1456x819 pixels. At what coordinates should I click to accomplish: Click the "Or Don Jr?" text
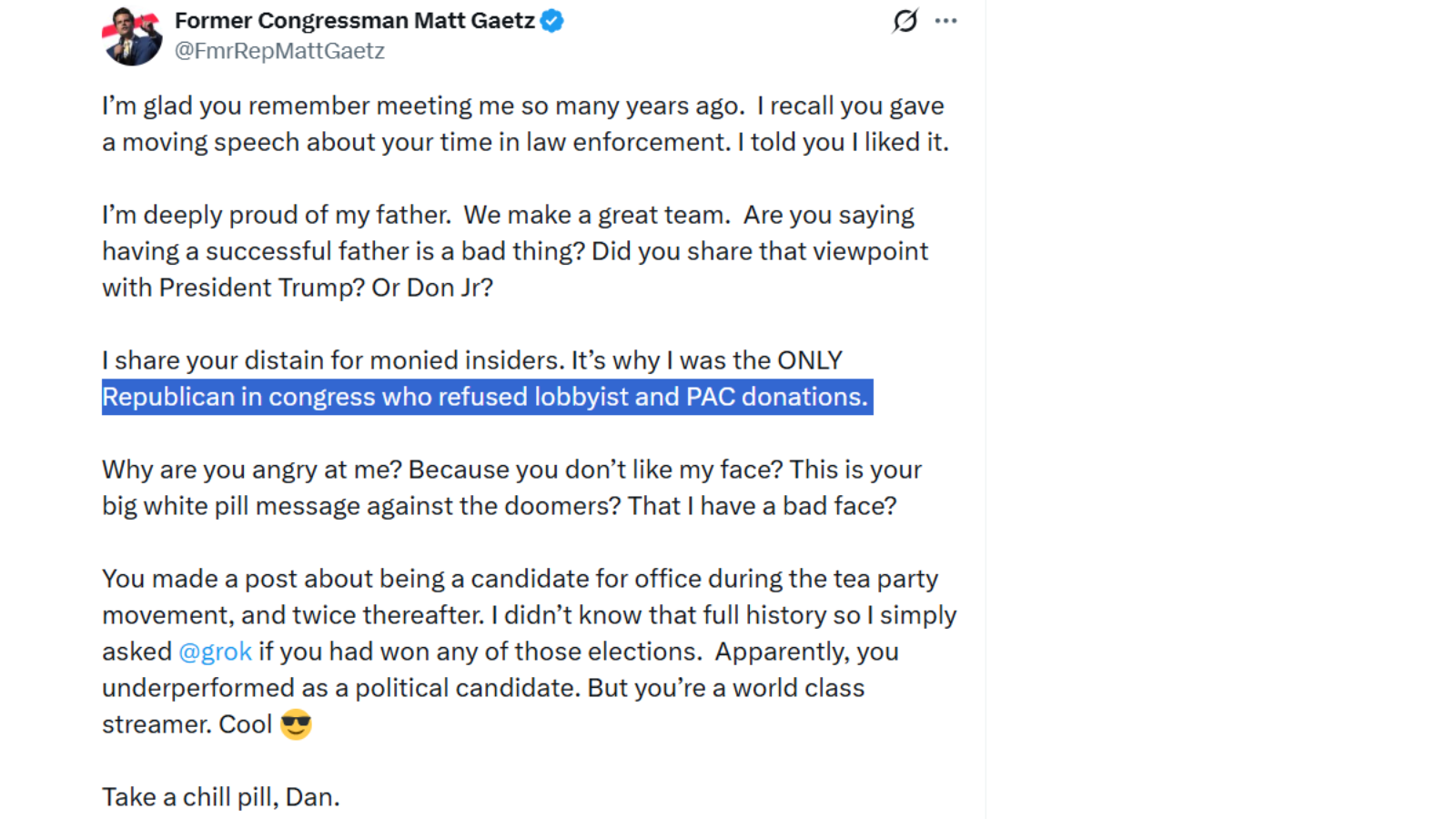432,288
